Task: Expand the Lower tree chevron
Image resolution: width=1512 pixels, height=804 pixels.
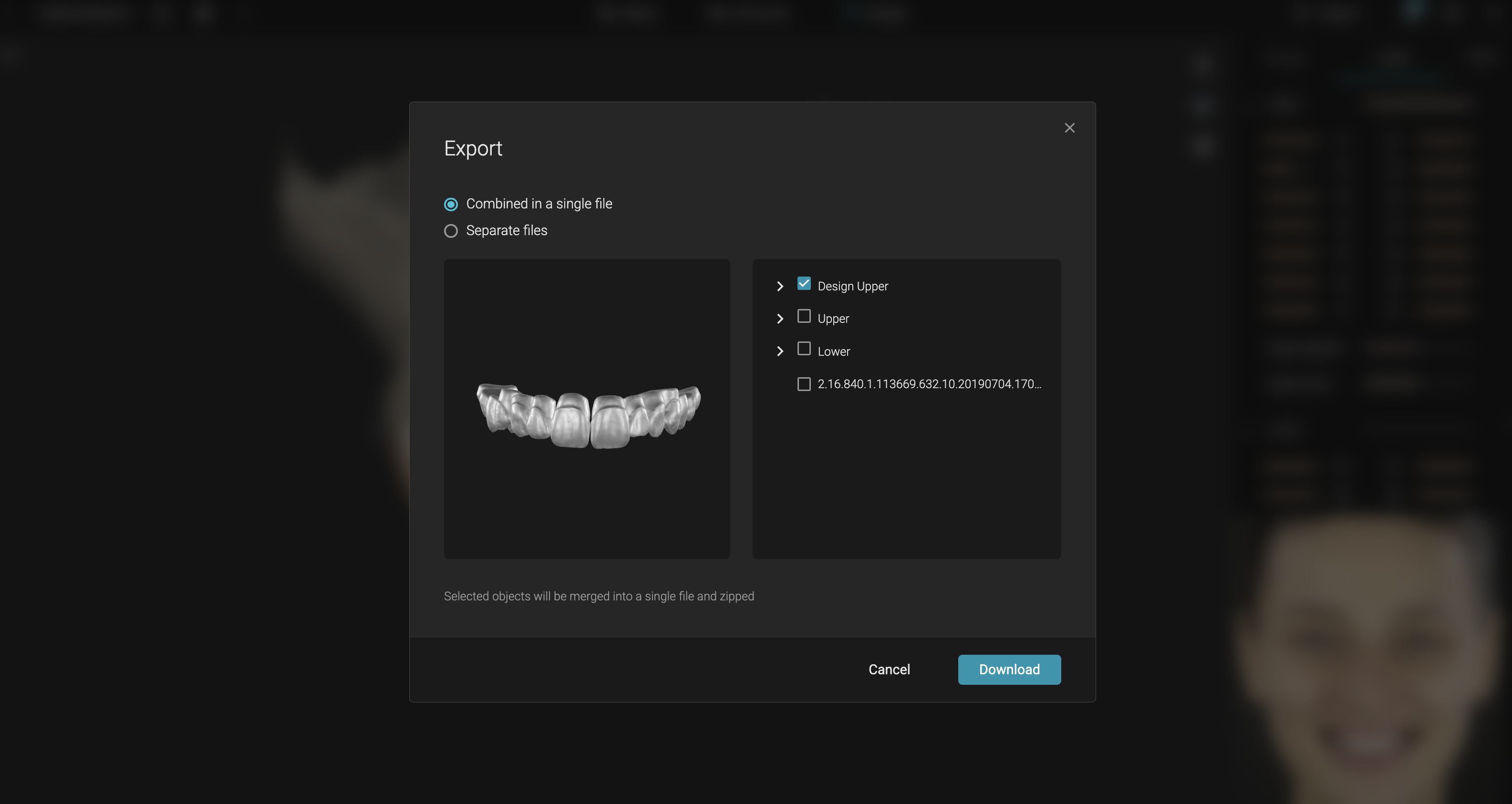Action: click(x=780, y=351)
